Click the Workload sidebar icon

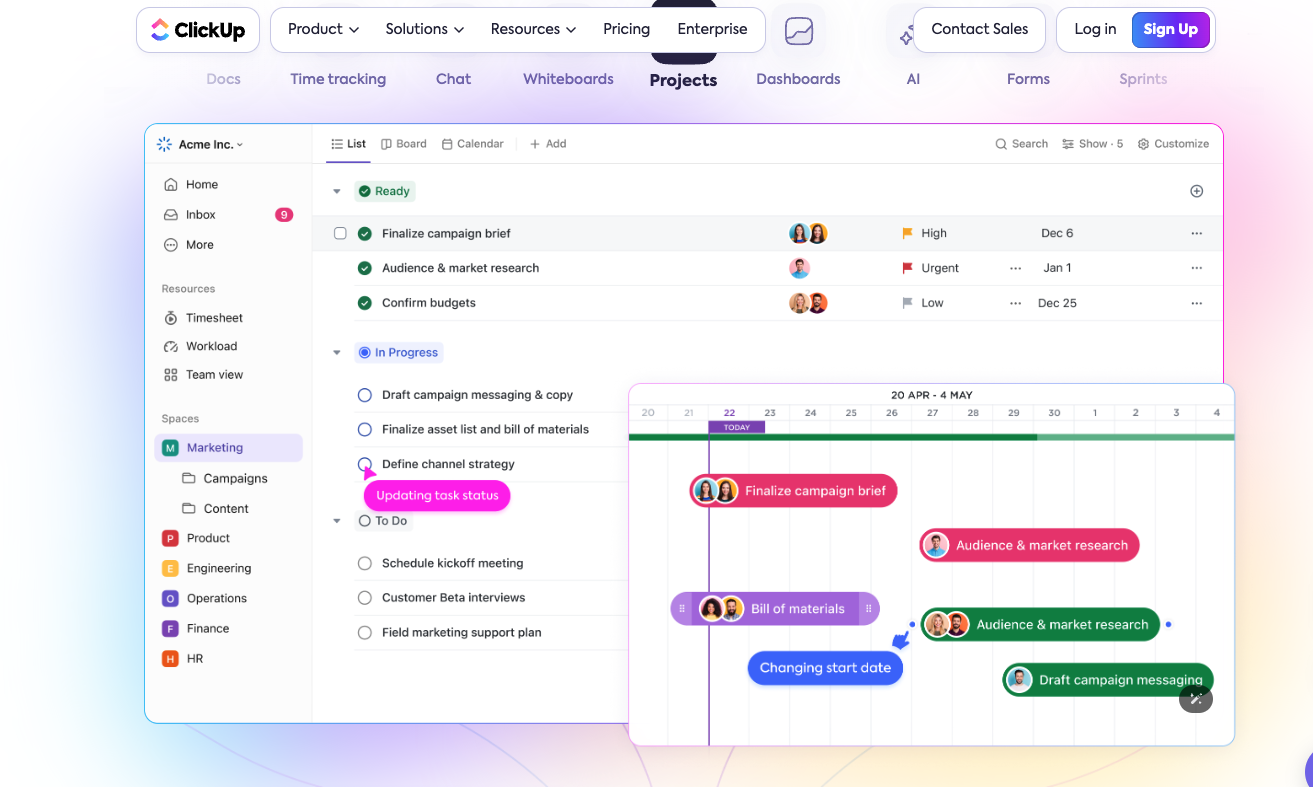coord(171,346)
